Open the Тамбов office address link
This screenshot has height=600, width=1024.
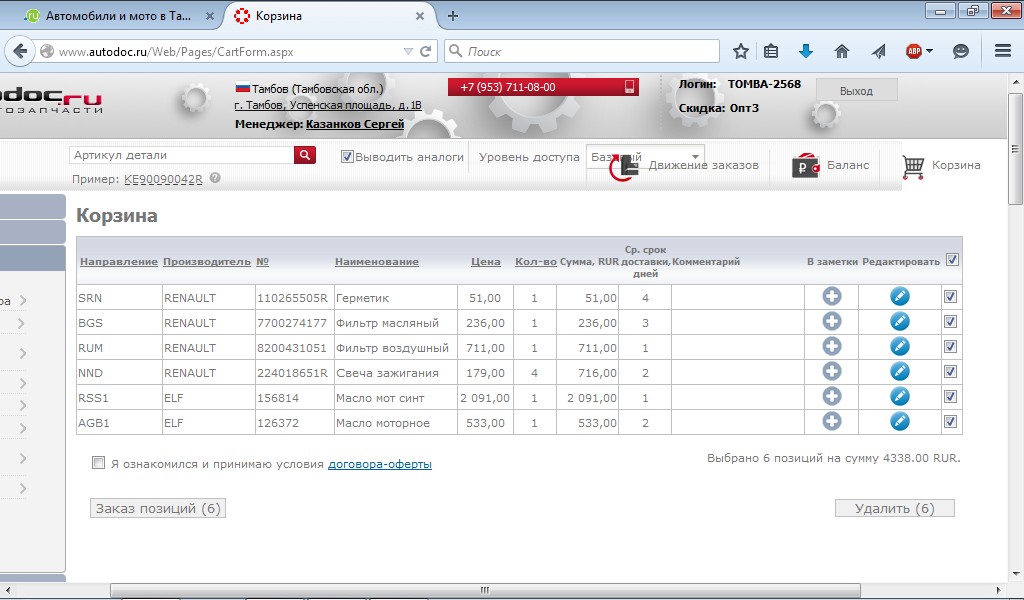(x=328, y=105)
